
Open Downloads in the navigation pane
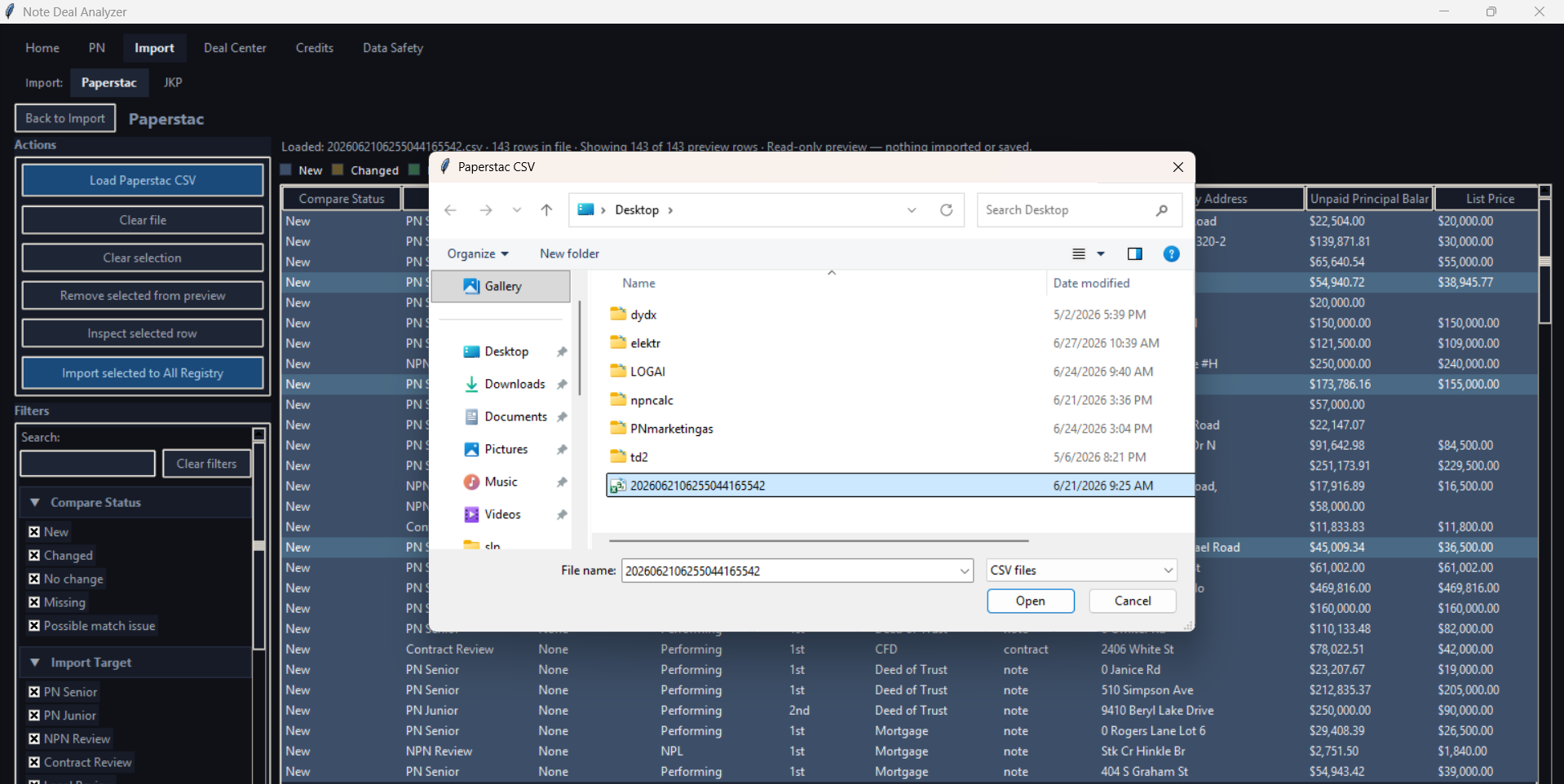pyautogui.click(x=515, y=384)
